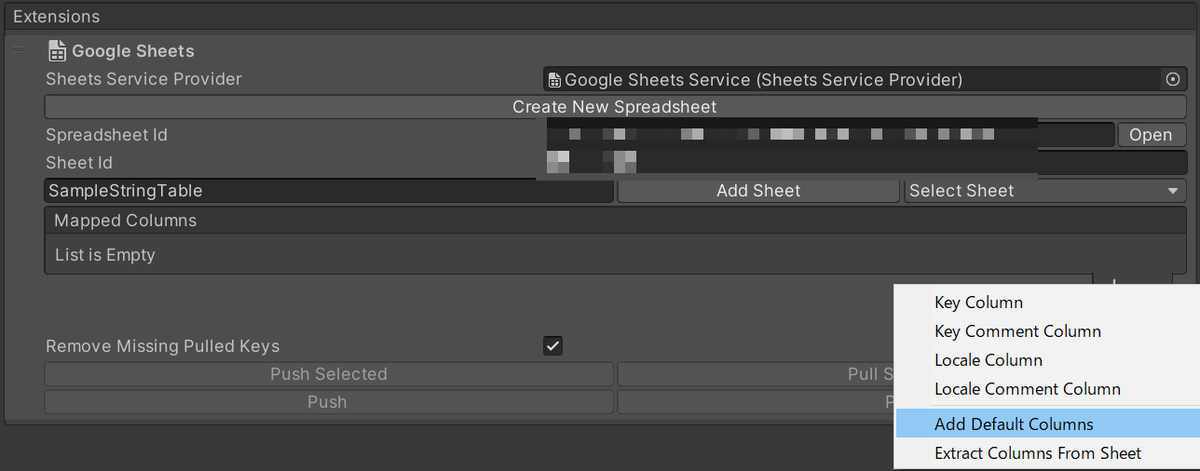Click the Add Sheet button

coord(758,191)
